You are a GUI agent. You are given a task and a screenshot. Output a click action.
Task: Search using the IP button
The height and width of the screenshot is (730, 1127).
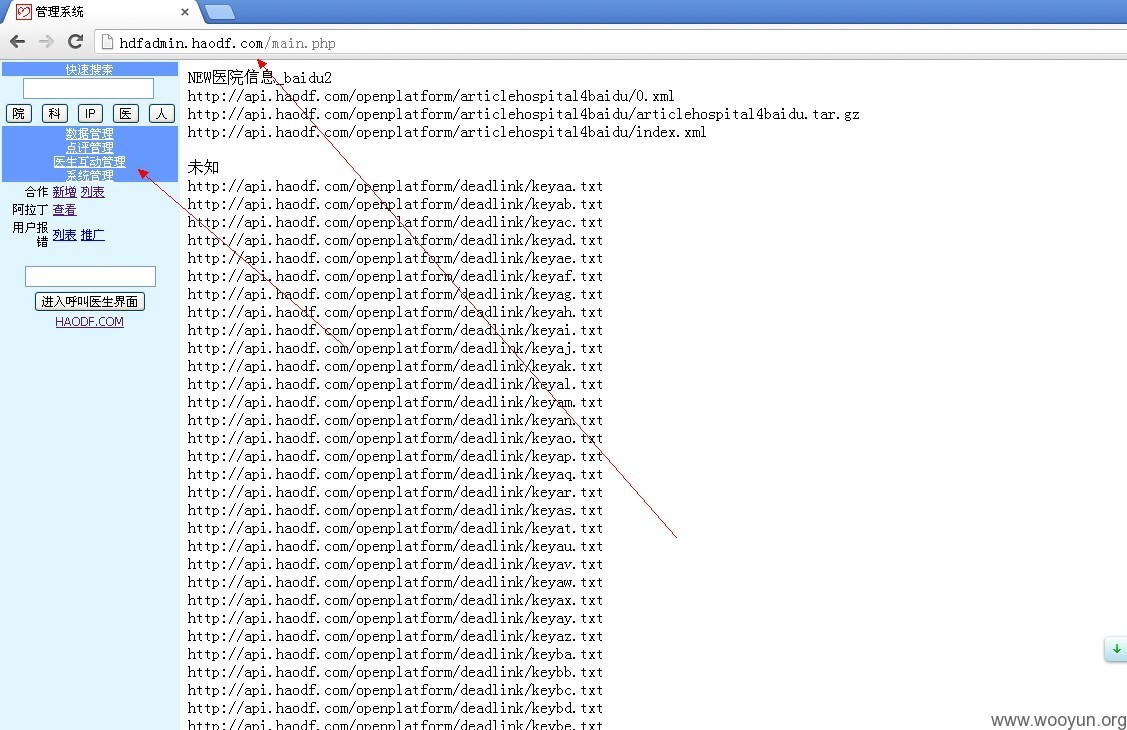coord(90,114)
